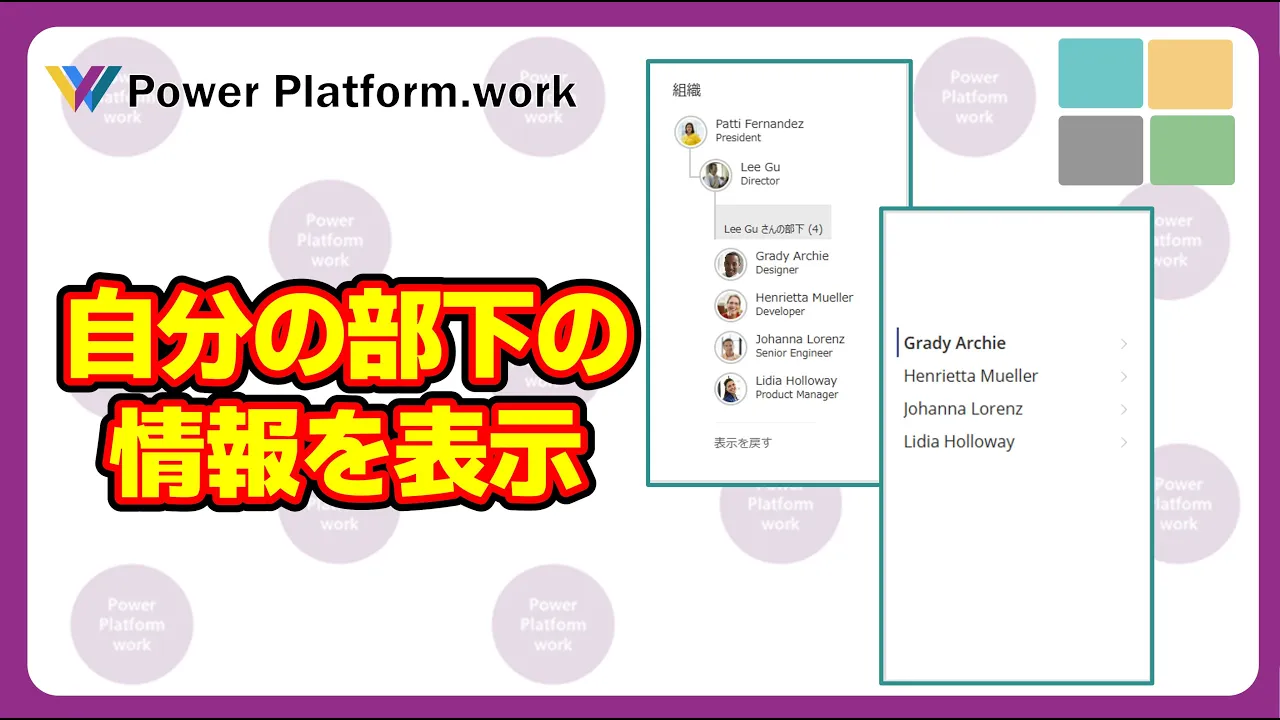Open Lidia Holloway's chevron arrow

[1124, 443]
